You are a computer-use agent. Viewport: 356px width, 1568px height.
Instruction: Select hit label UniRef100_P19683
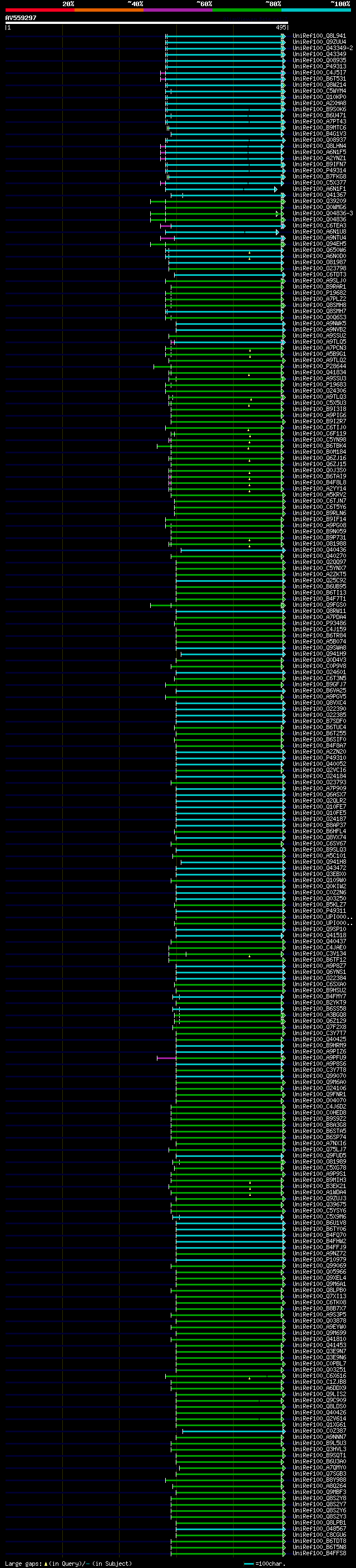pos(319,385)
